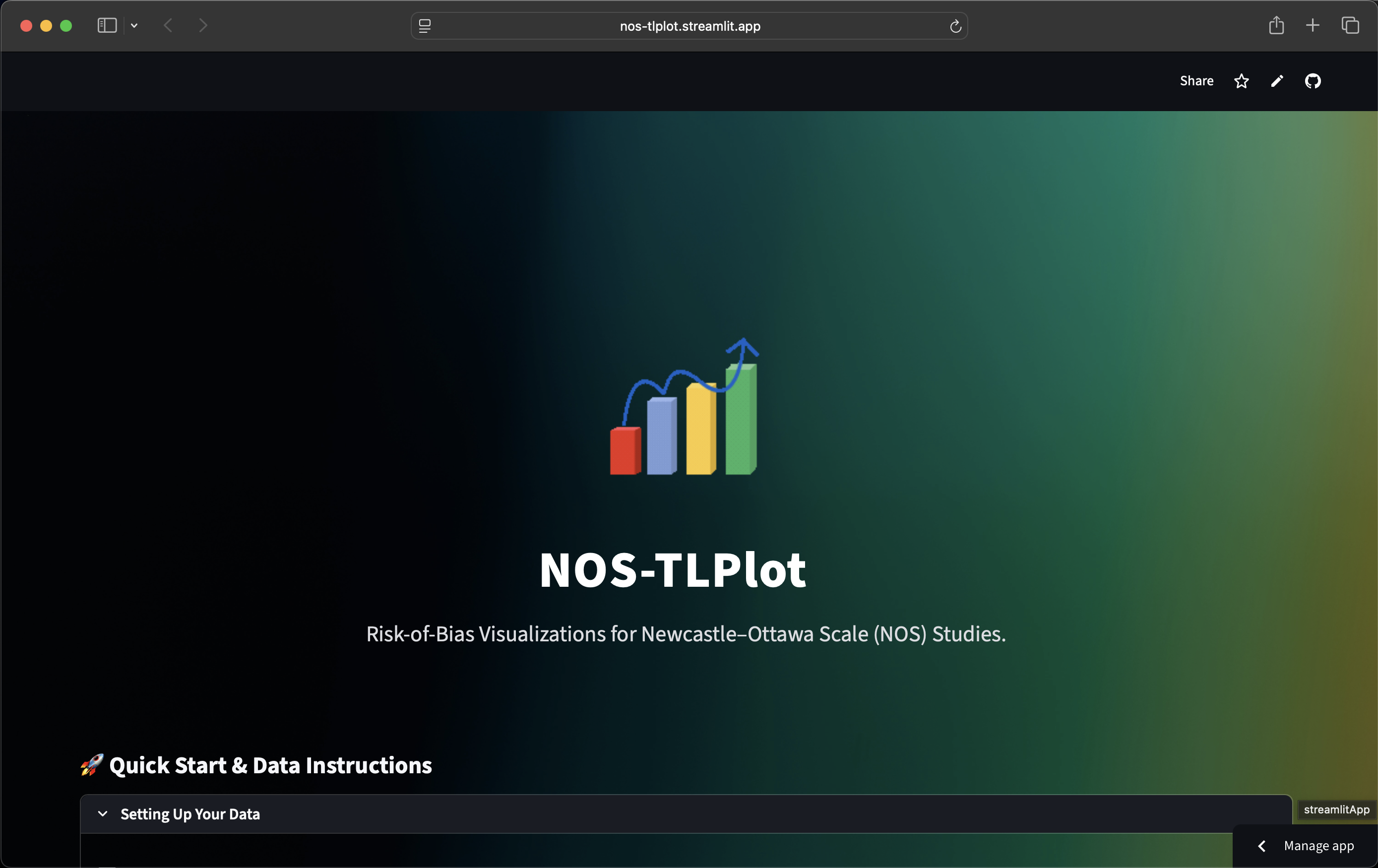Open the Safari share sheet
Screen dimensions: 1378x868
pos(1276,25)
